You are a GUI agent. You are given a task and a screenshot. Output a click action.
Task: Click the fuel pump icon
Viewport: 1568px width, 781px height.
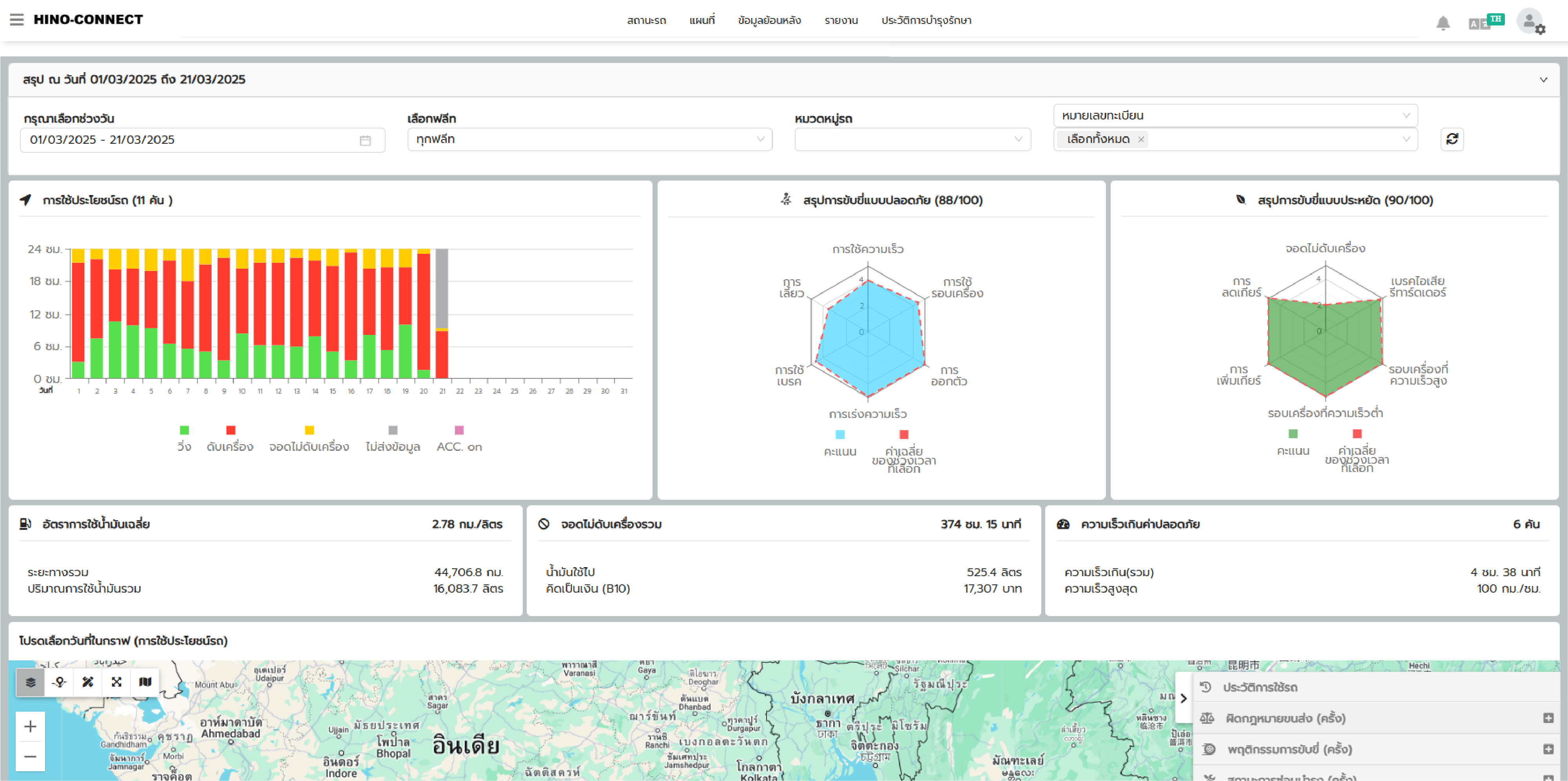25,524
